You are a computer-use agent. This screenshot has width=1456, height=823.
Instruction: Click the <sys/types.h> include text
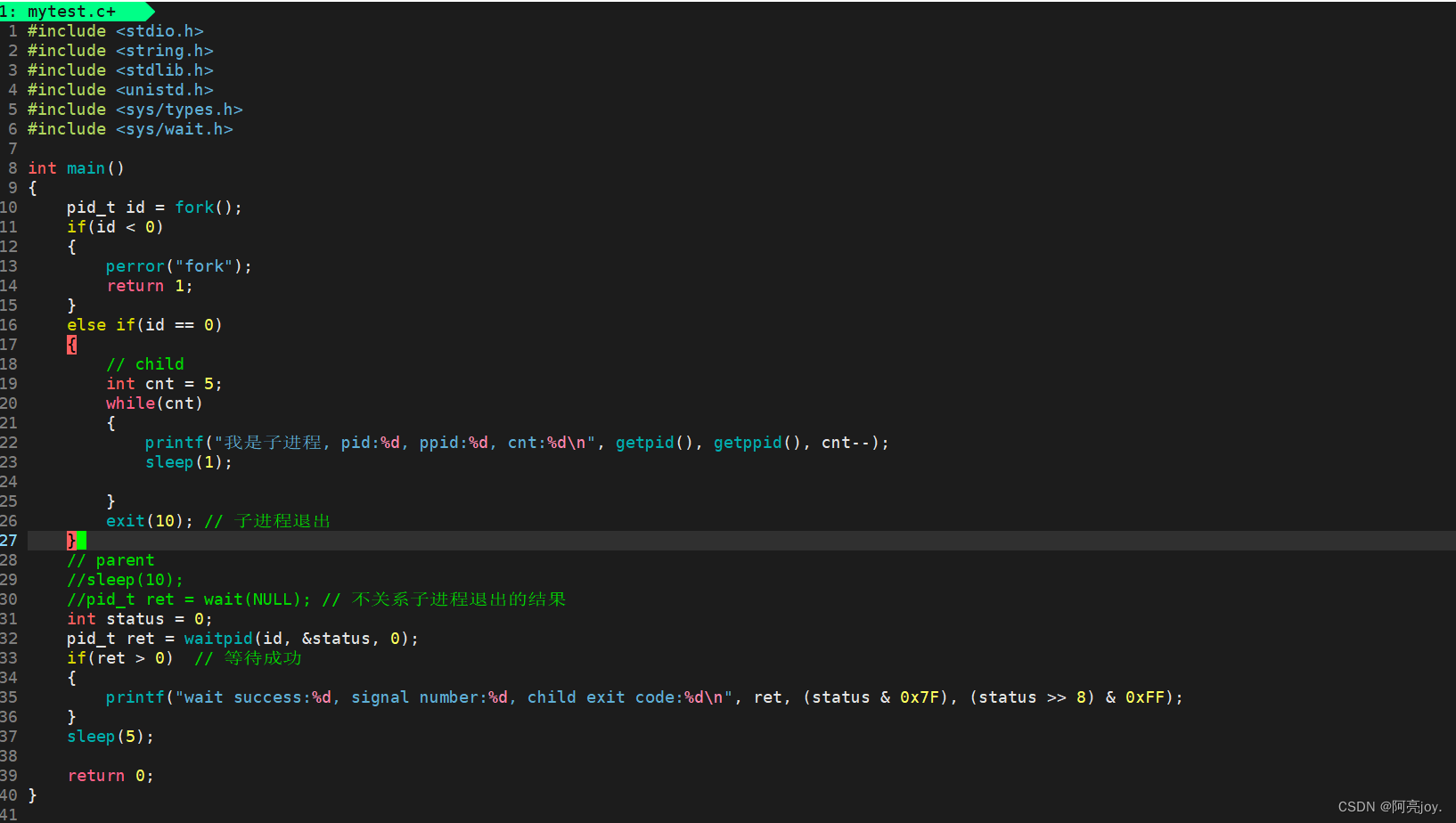(179, 110)
